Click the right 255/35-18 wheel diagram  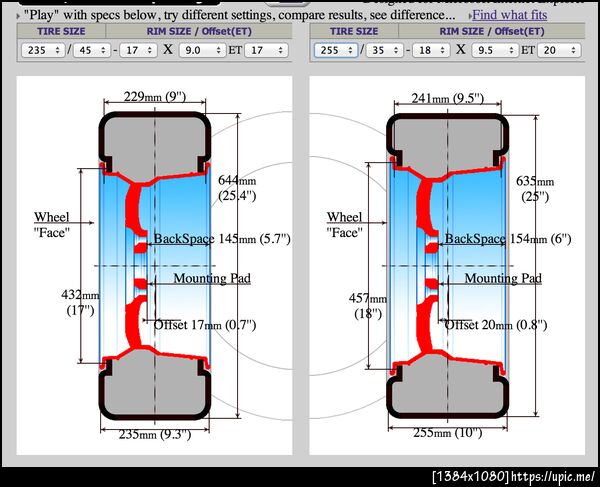(x=447, y=265)
